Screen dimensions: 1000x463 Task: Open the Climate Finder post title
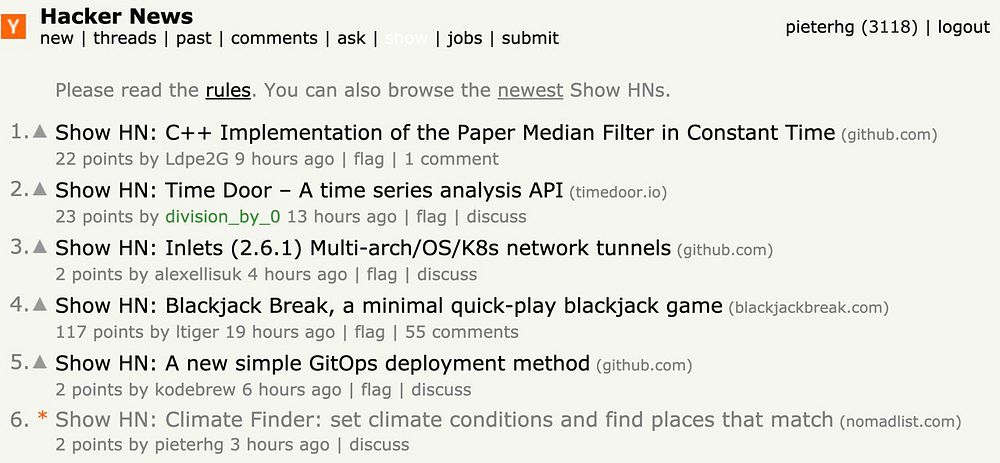444,419
